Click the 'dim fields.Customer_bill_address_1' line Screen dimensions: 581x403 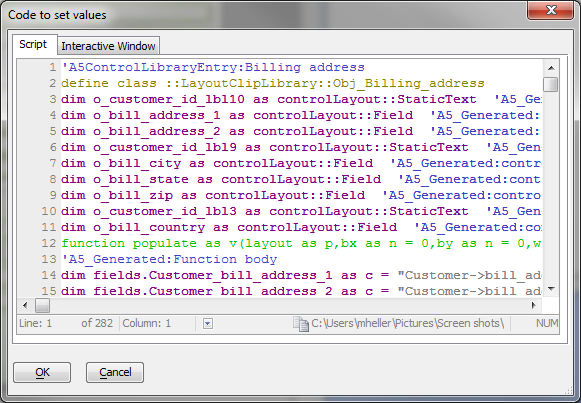(301, 275)
